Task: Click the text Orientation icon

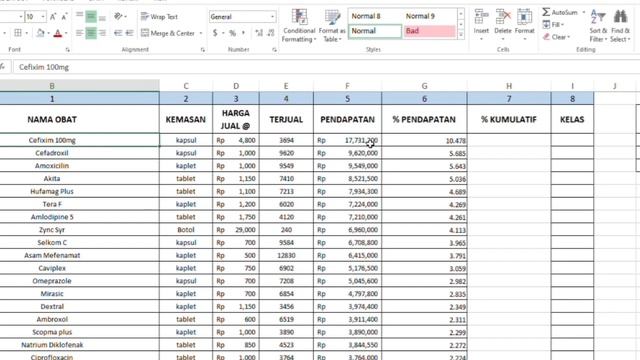Action: point(118,16)
